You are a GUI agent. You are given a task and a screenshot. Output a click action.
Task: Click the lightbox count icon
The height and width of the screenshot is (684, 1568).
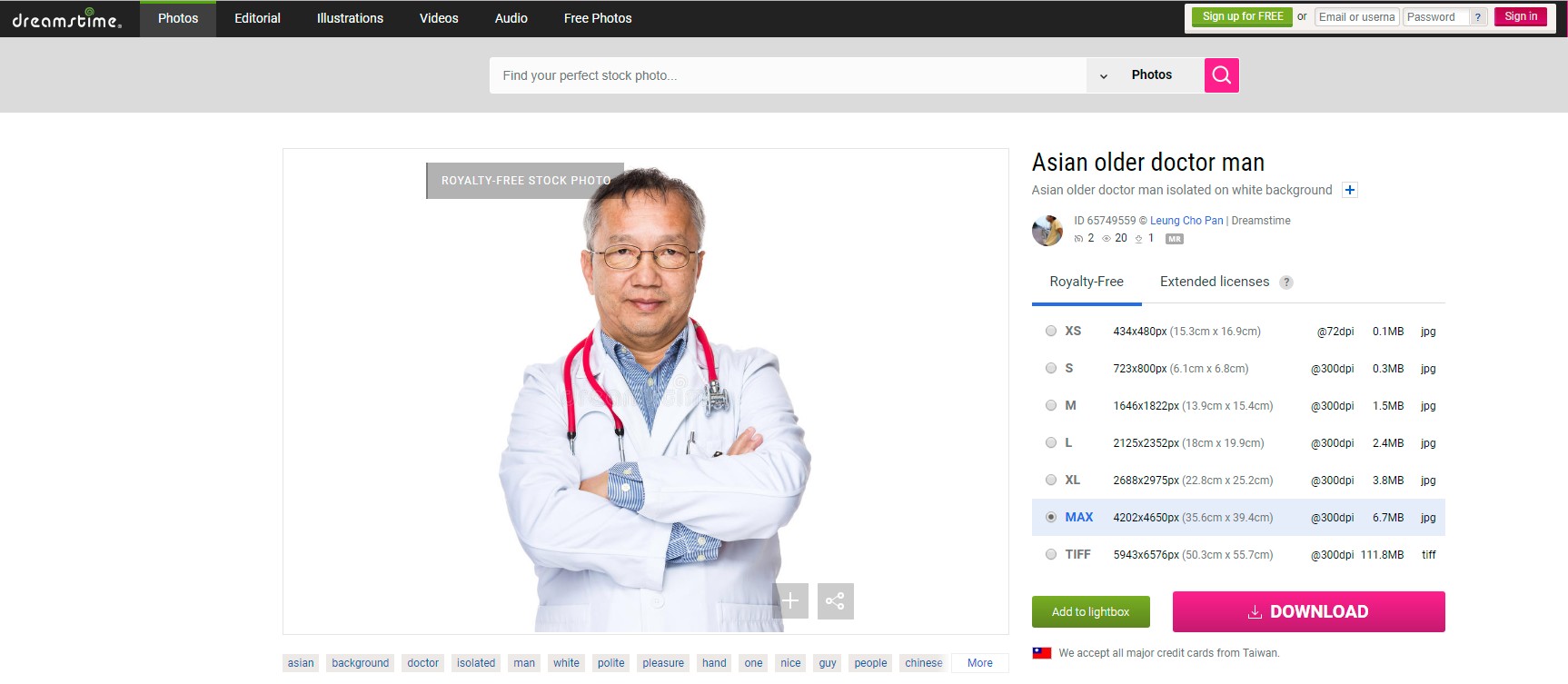(1078, 239)
